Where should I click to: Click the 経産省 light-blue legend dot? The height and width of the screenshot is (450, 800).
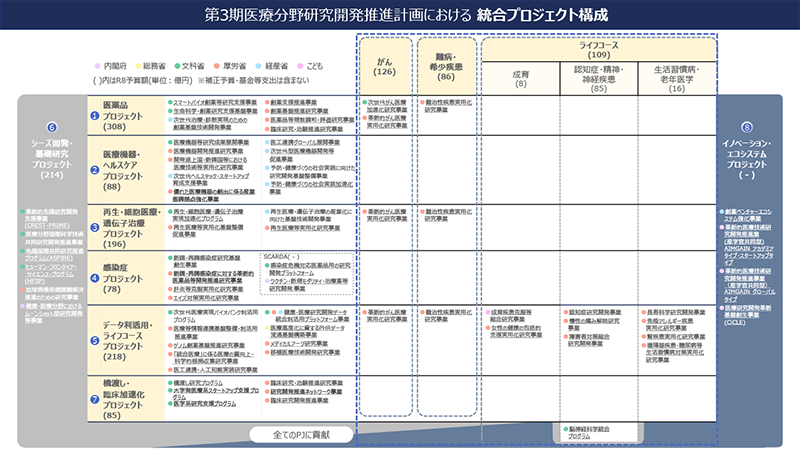pyautogui.click(x=259, y=66)
